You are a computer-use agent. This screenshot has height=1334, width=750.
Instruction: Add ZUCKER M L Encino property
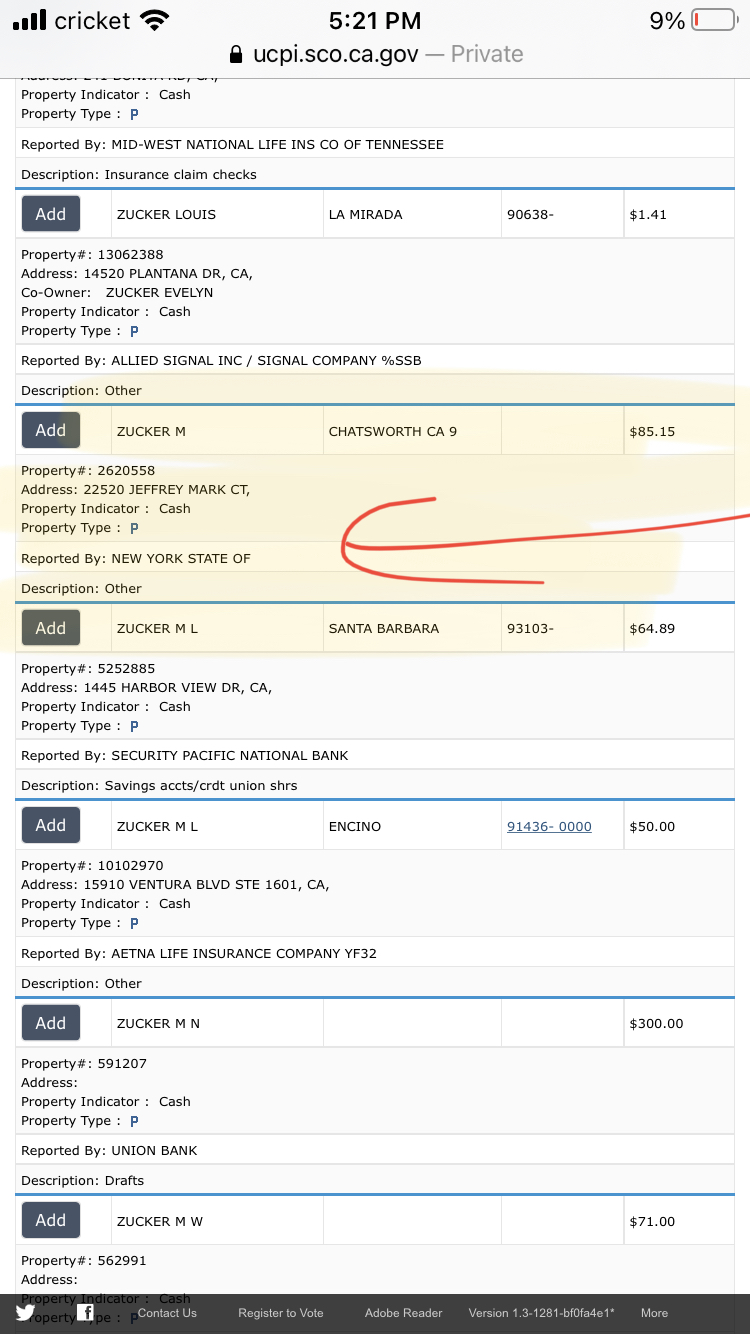coord(51,825)
